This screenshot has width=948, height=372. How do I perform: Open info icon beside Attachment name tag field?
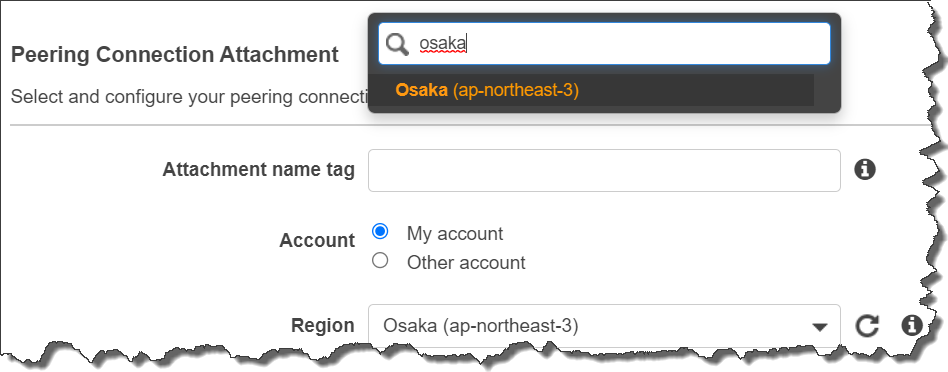click(x=865, y=170)
